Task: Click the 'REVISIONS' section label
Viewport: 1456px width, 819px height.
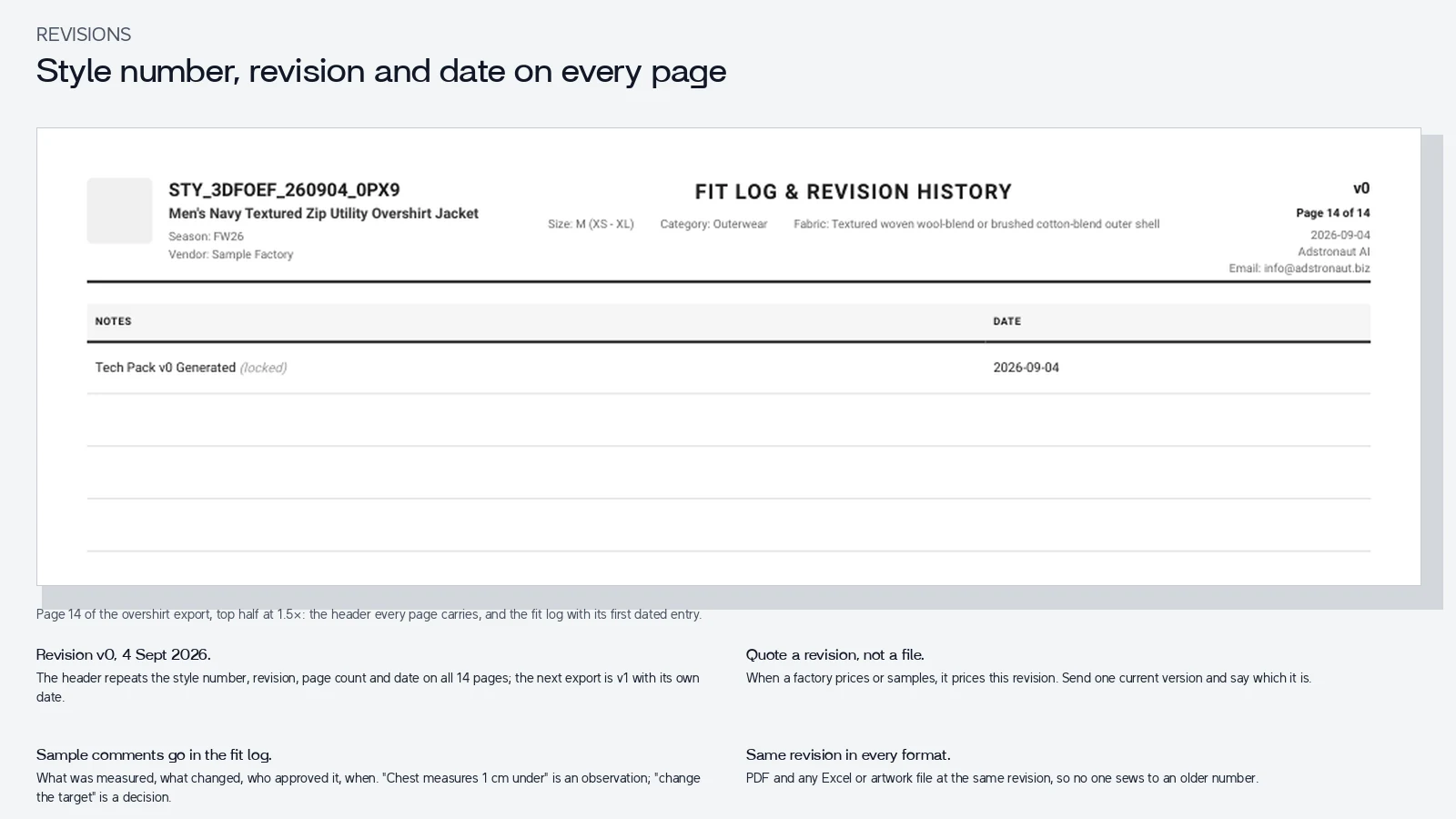Action: coord(84,35)
